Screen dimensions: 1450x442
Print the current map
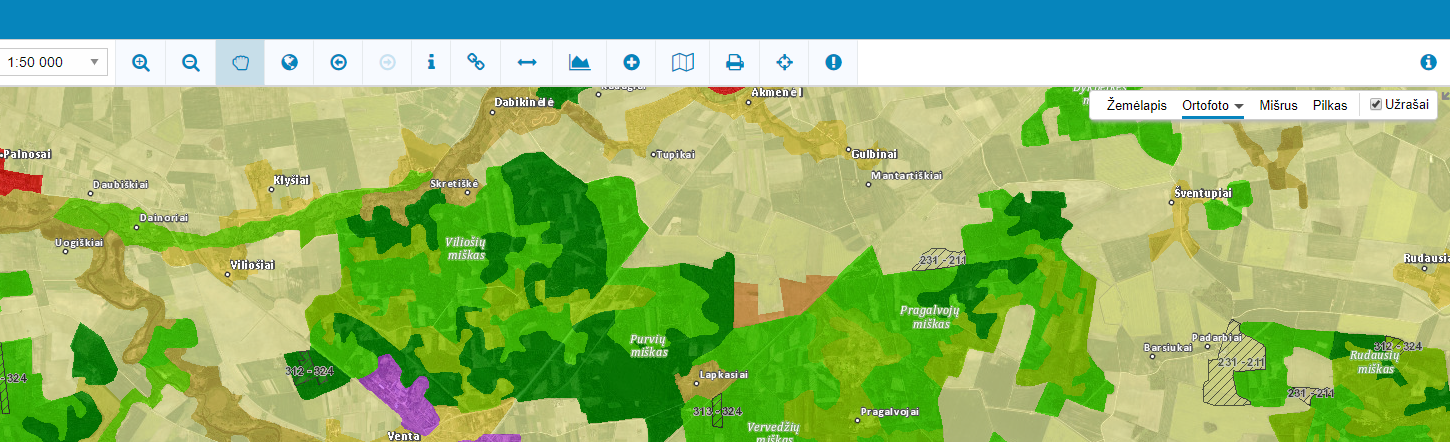[x=734, y=62]
